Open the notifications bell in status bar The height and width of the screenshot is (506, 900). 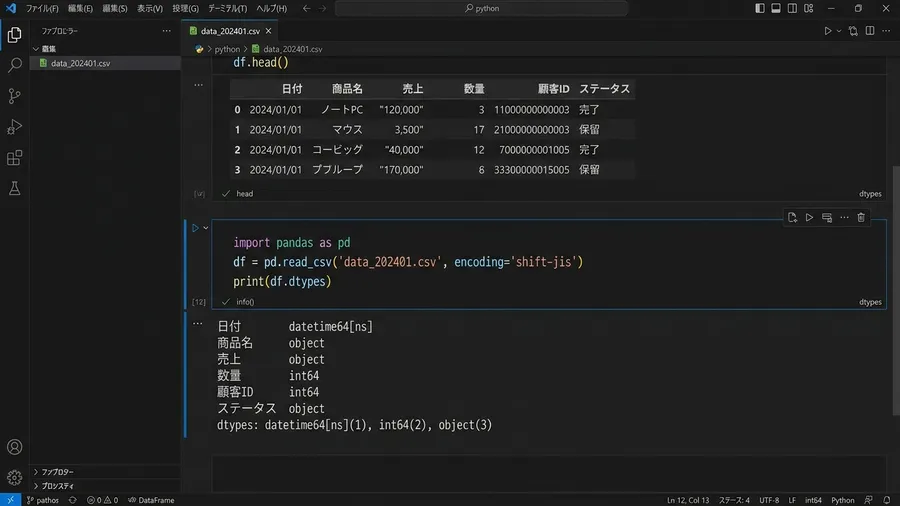887,500
